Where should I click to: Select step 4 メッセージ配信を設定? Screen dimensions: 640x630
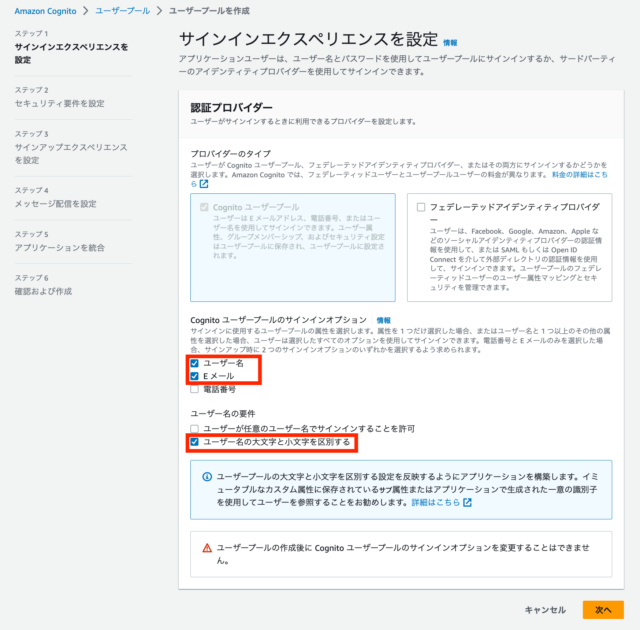pyautogui.click(x=56, y=204)
